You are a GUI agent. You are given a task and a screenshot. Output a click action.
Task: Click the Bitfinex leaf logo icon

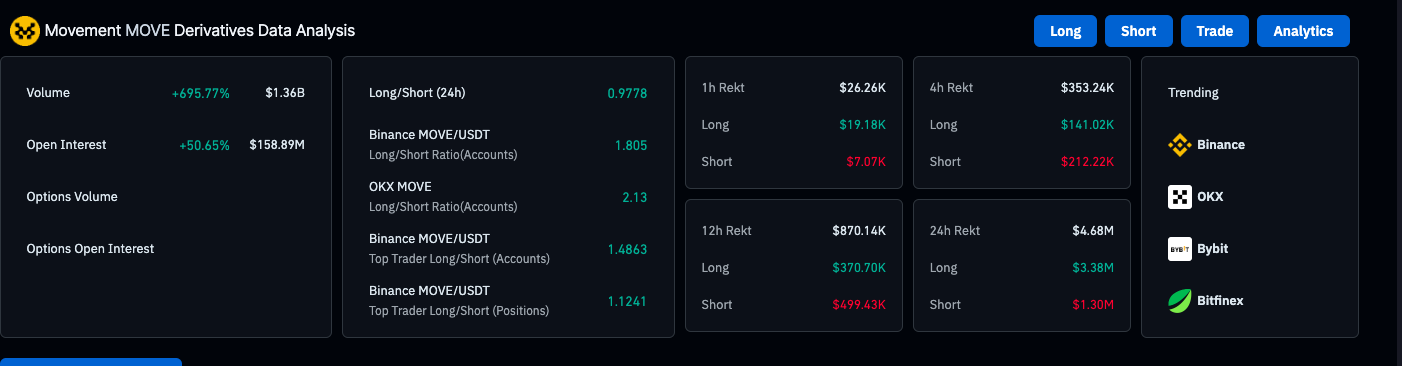[1180, 301]
